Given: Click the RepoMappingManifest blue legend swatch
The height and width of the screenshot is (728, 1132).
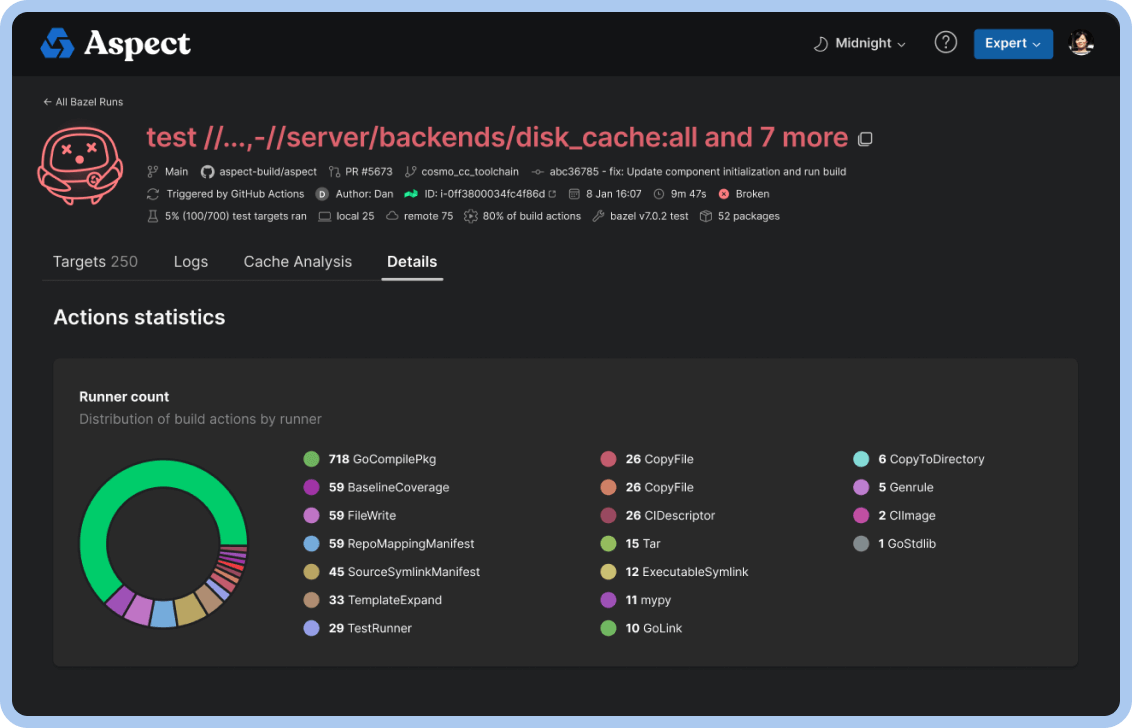Looking at the screenshot, I should pyautogui.click(x=311, y=544).
